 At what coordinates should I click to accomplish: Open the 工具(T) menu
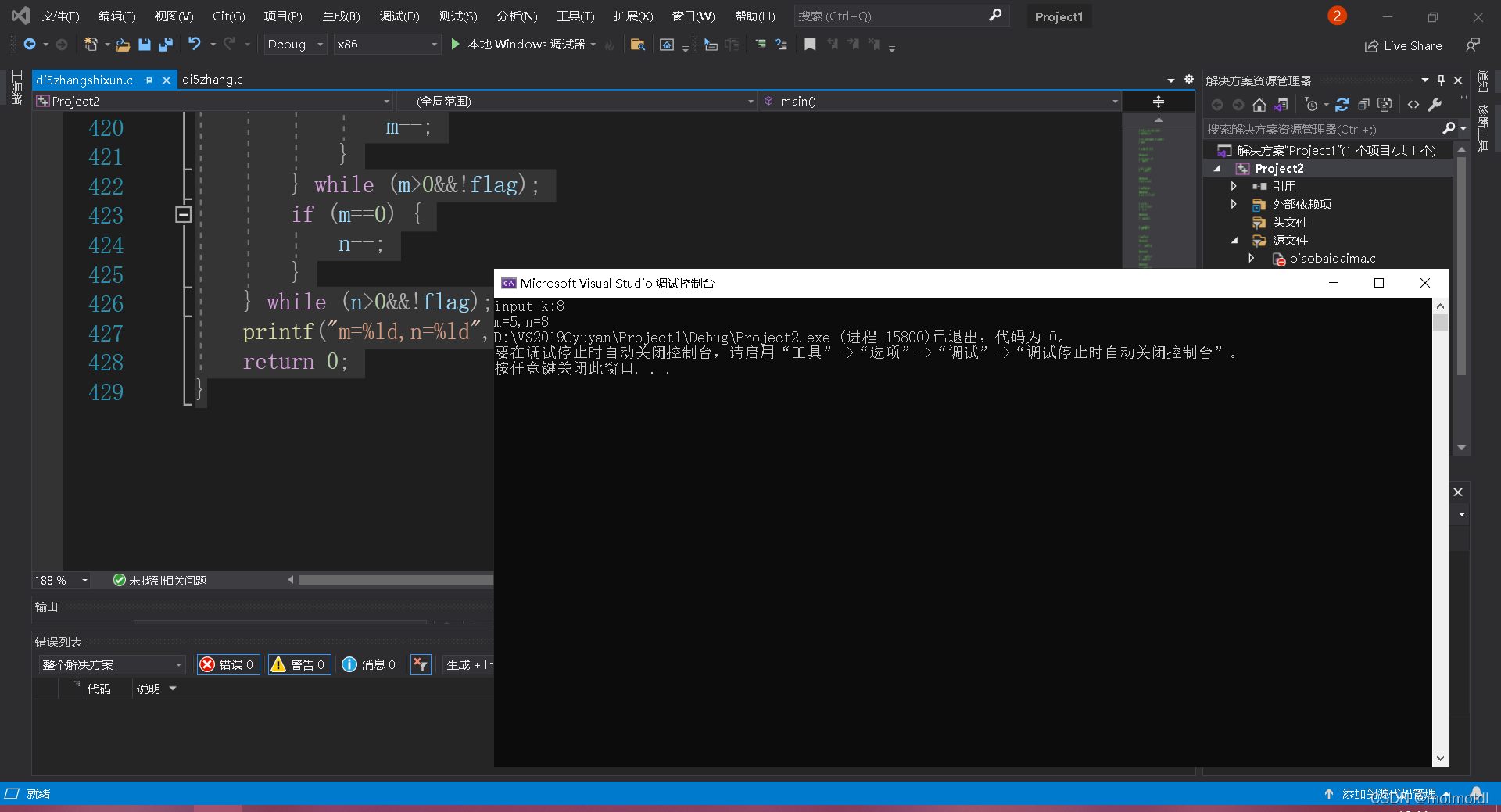[x=575, y=16]
